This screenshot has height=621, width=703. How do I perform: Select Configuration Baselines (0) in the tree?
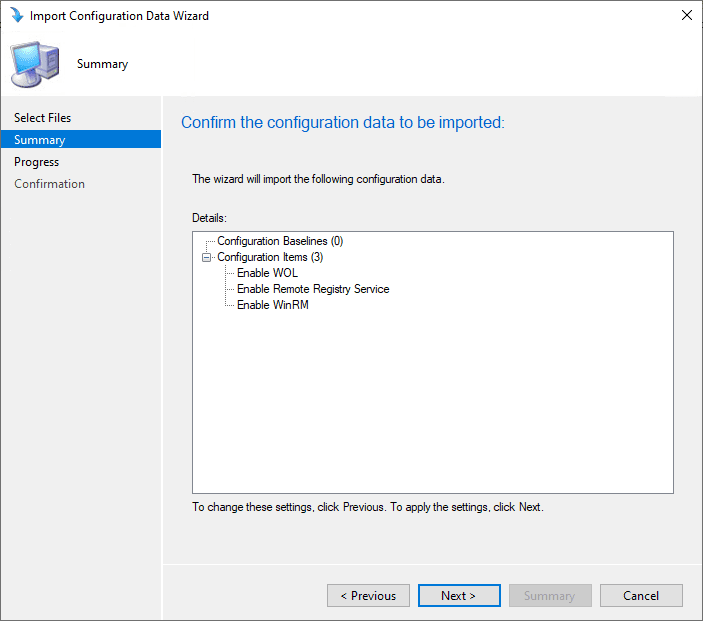click(x=280, y=241)
